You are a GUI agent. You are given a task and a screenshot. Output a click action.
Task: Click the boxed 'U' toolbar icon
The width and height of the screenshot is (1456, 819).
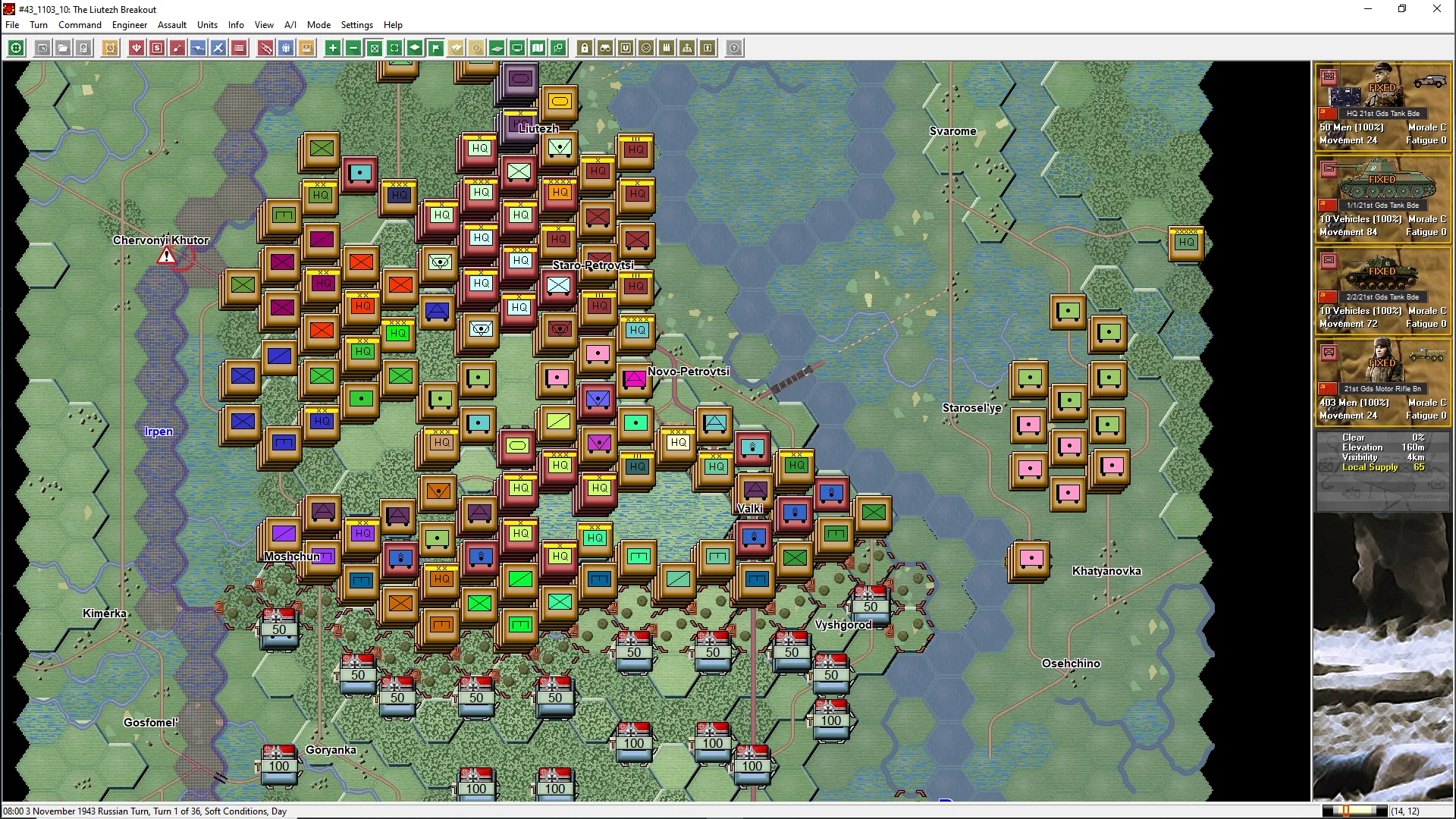[x=626, y=49]
